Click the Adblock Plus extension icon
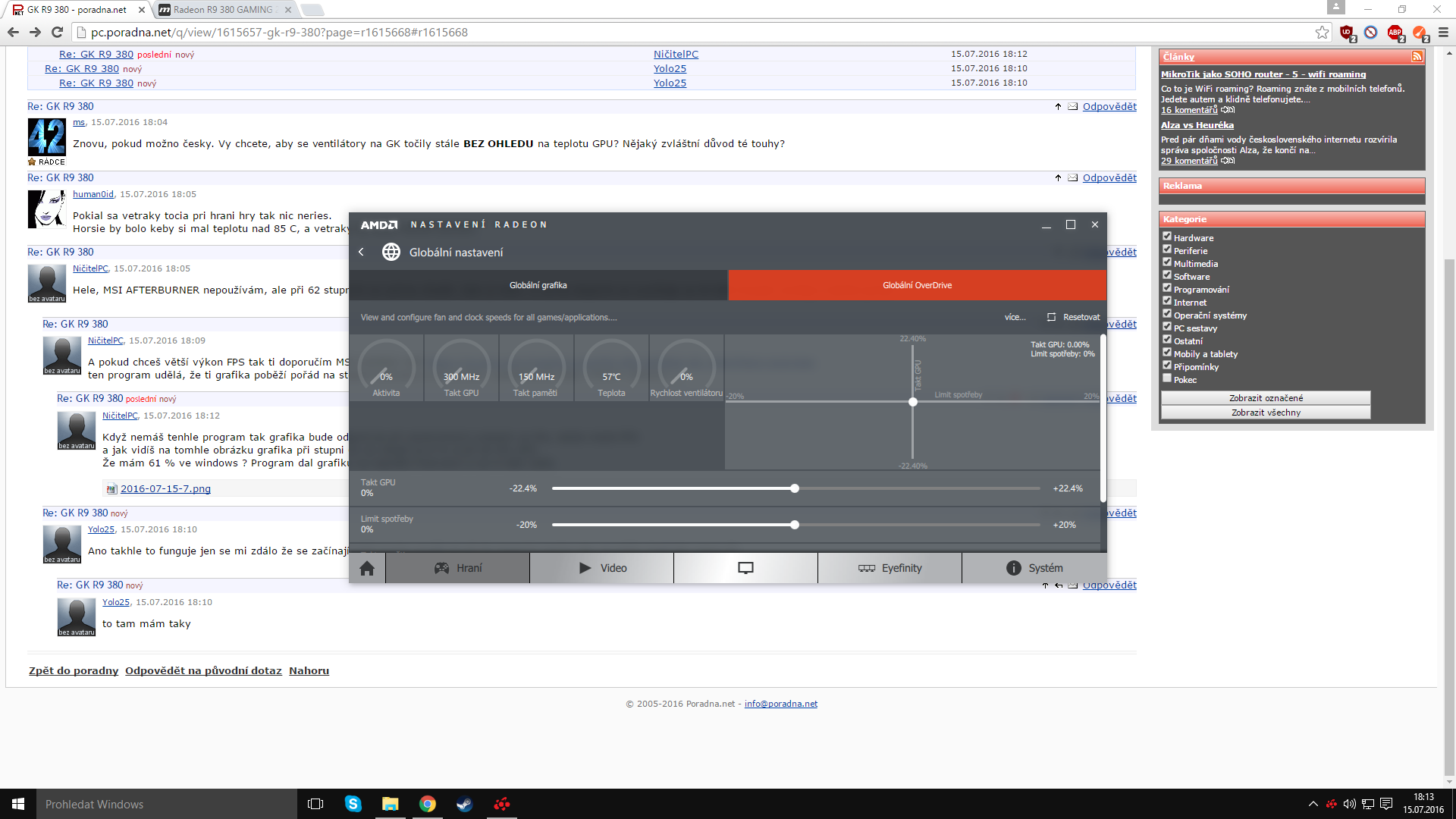 (x=1395, y=33)
